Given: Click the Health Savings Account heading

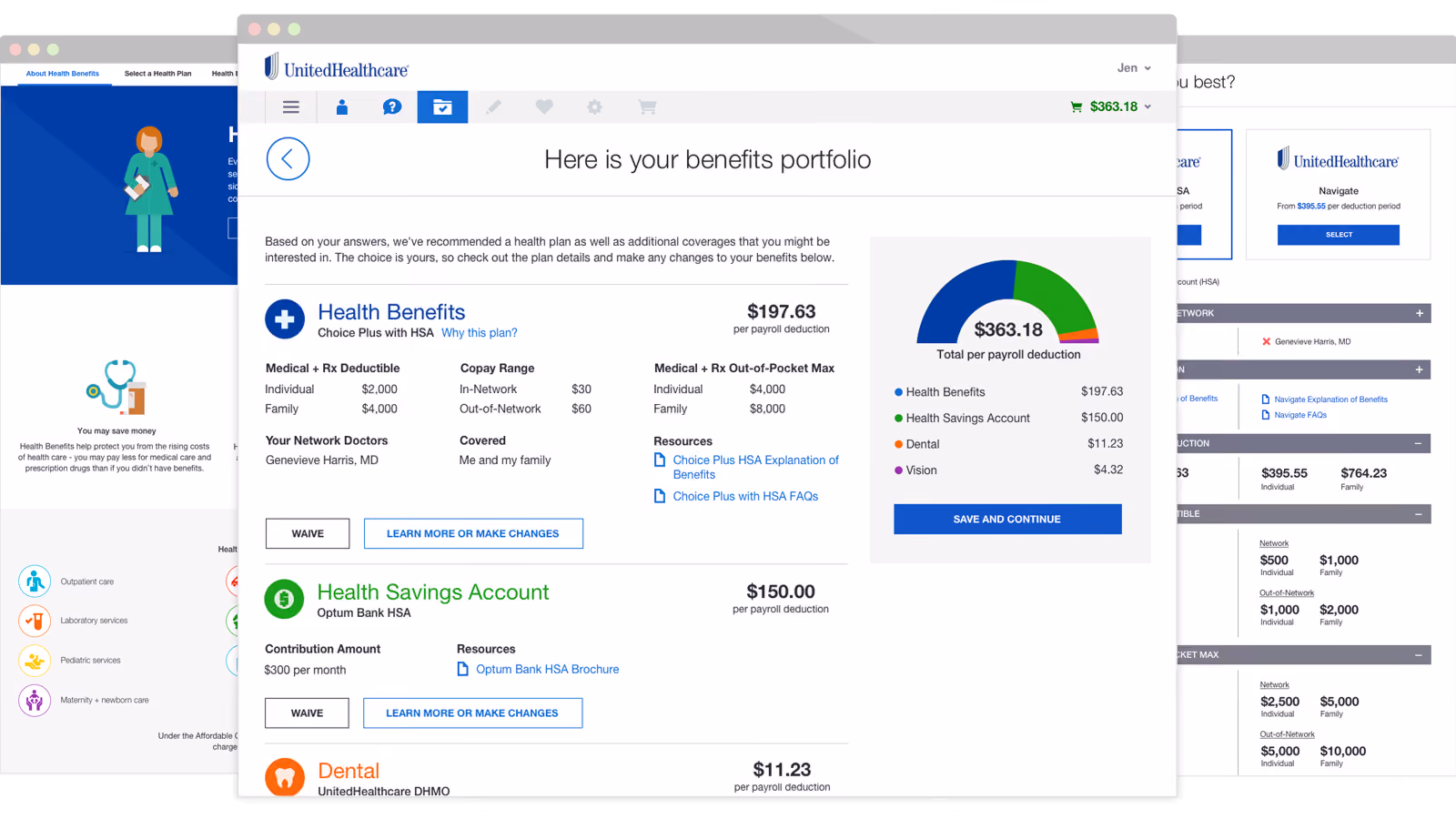Looking at the screenshot, I should coord(433,592).
